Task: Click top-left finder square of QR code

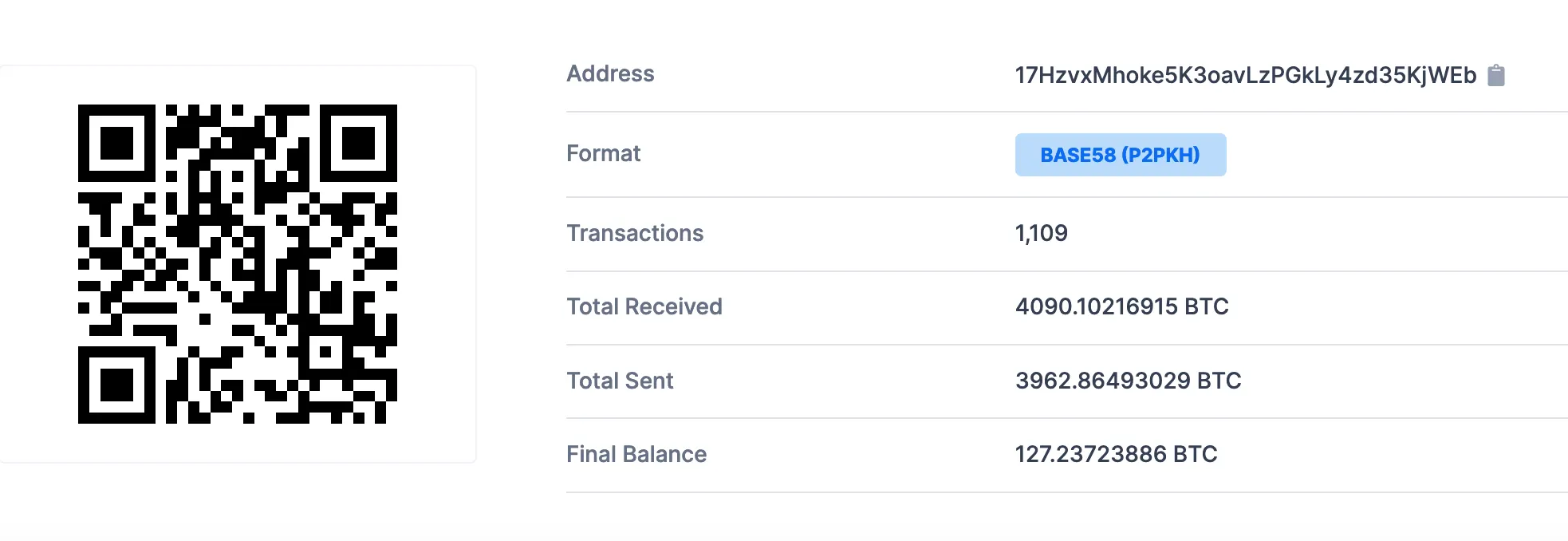Action: tap(116, 143)
